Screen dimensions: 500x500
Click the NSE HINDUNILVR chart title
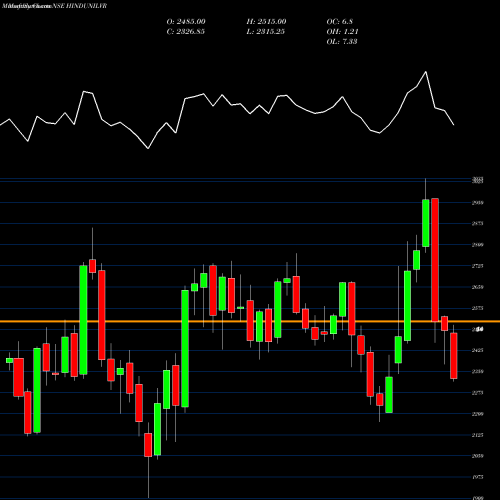coord(79,6)
